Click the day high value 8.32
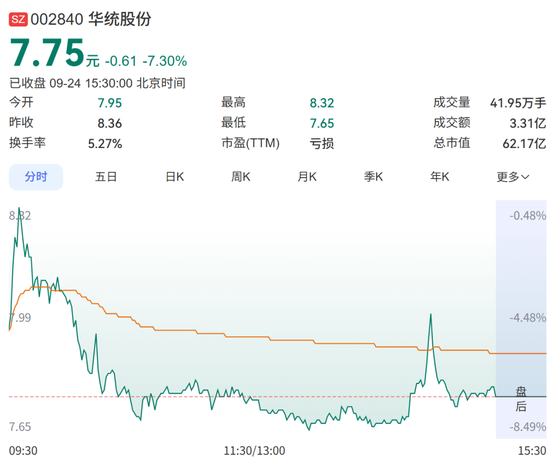This screenshot has width=550, height=464. coord(322,103)
